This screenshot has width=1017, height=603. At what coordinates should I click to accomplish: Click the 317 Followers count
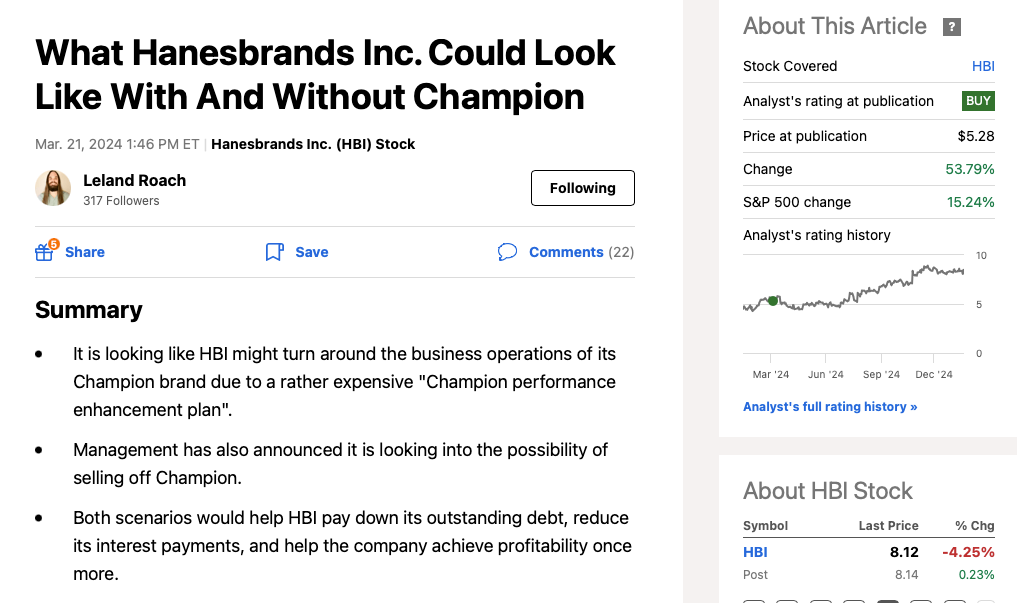(121, 201)
